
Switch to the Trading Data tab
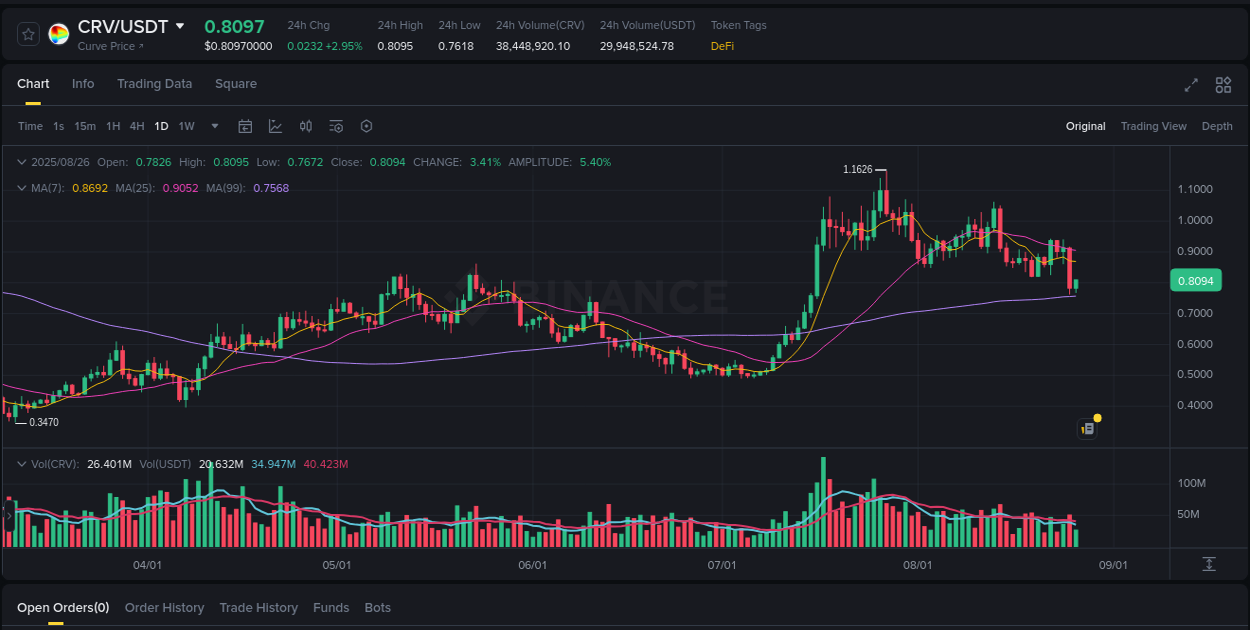coord(154,84)
